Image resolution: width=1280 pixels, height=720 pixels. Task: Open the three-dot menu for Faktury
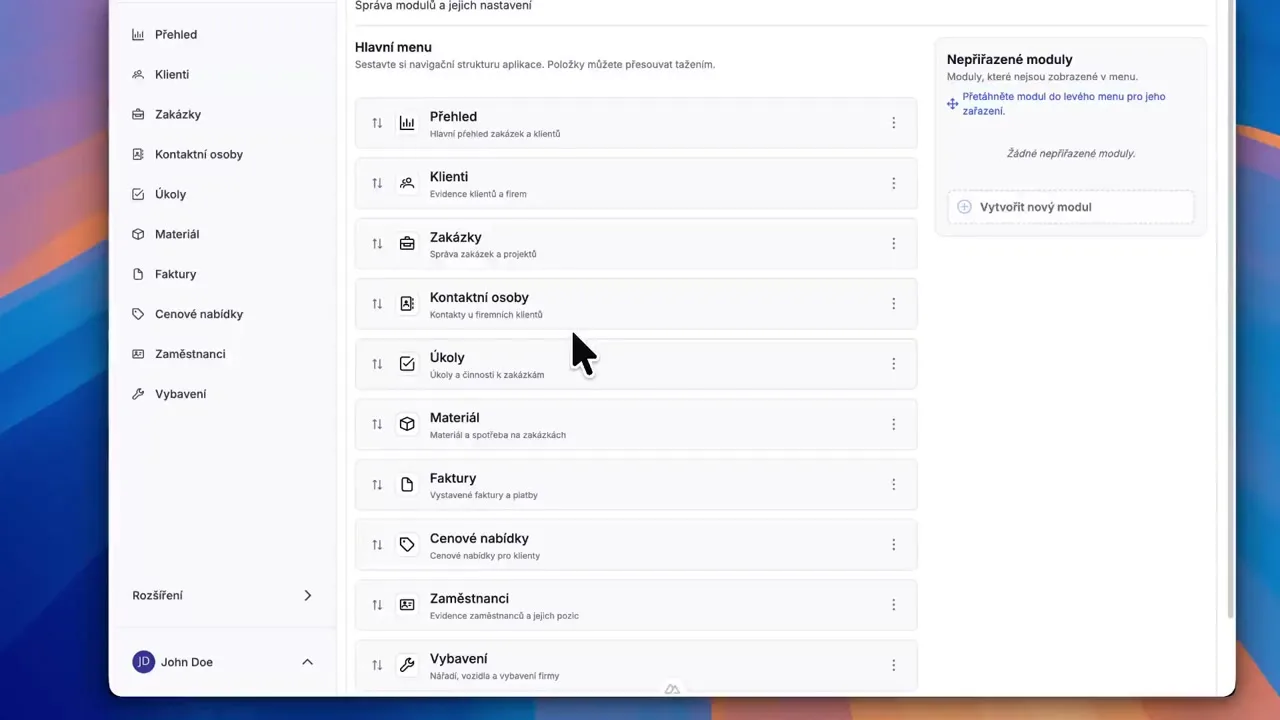[893, 484]
